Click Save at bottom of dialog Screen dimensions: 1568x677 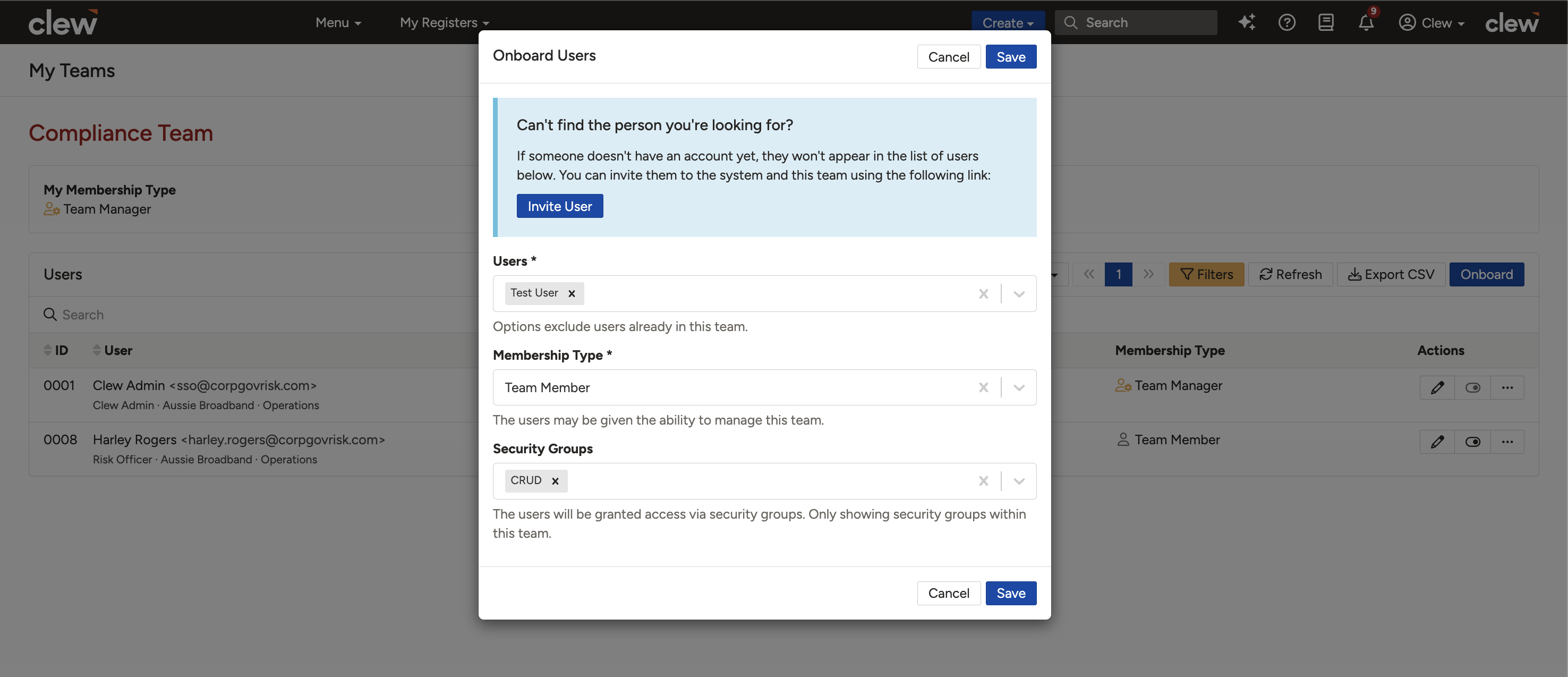(1010, 593)
